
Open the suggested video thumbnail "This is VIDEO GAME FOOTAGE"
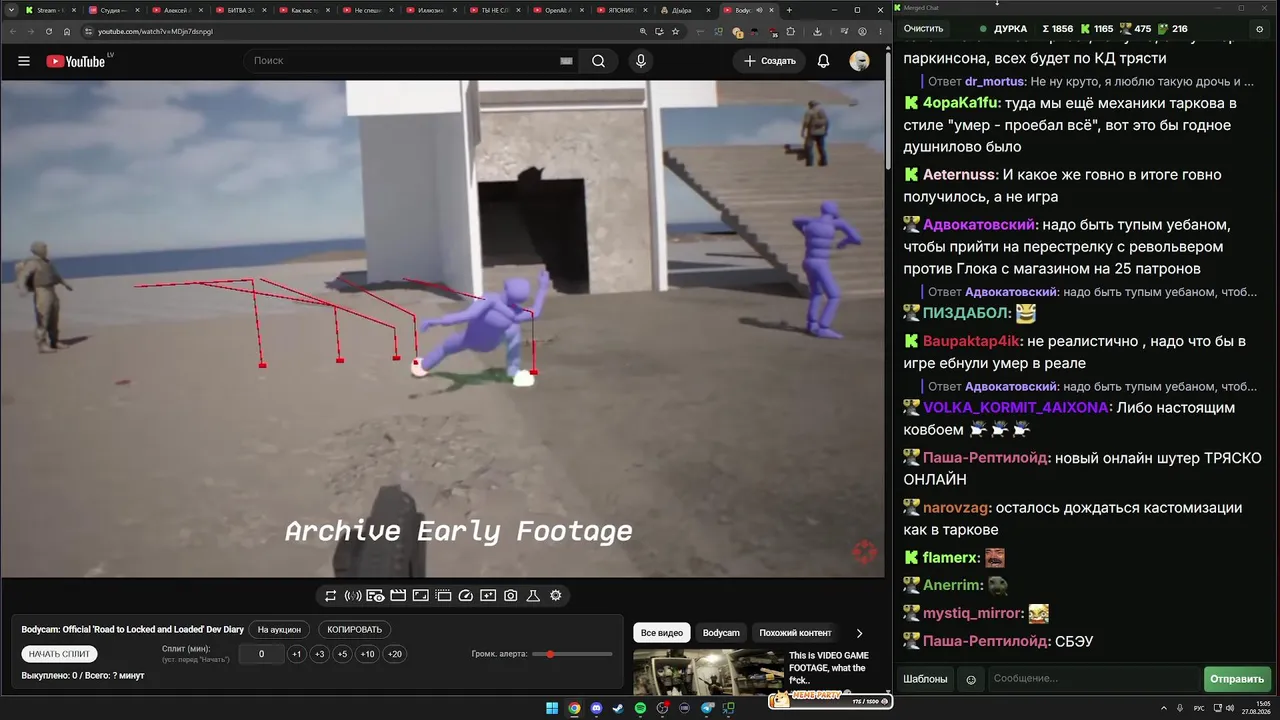[x=708, y=672]
